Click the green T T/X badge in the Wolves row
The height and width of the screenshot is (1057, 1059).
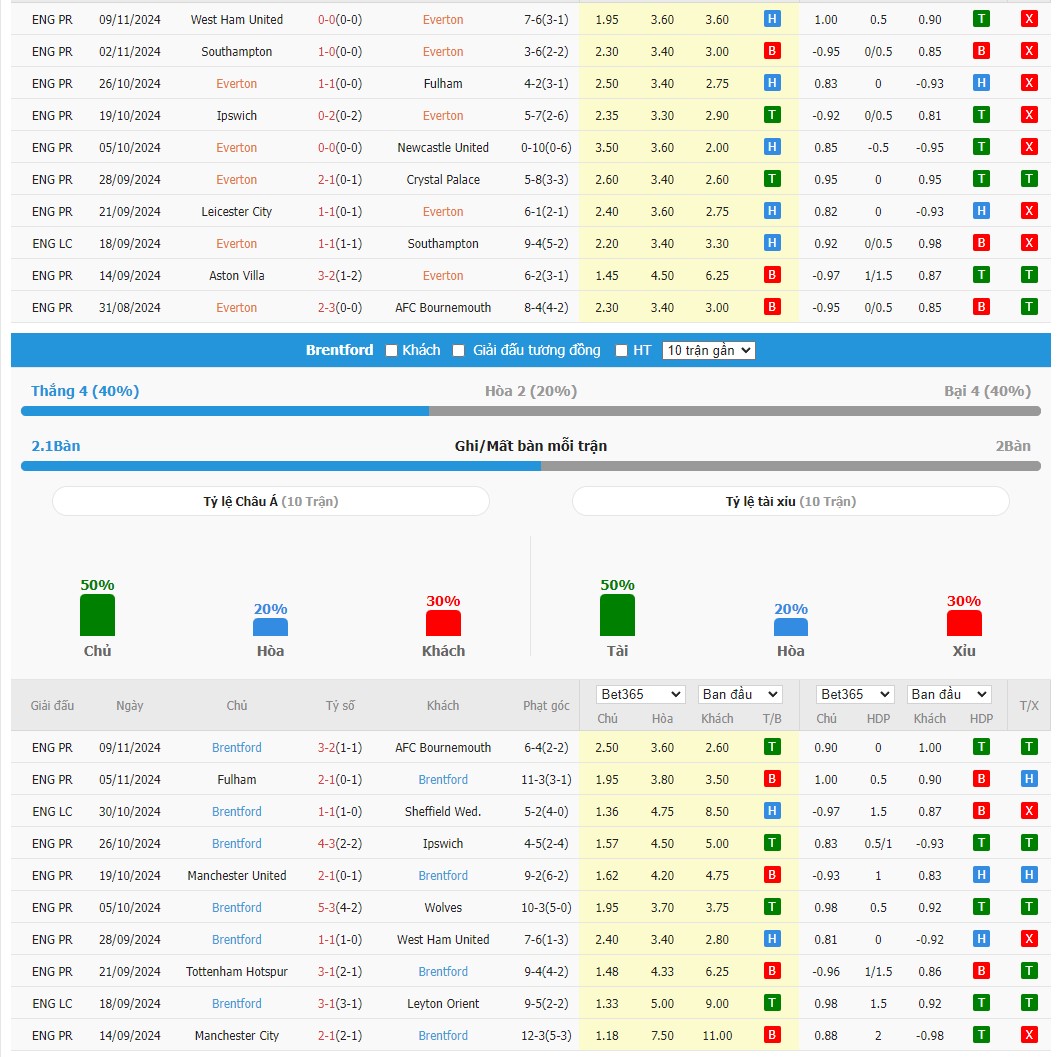(x=1029, y=907)
